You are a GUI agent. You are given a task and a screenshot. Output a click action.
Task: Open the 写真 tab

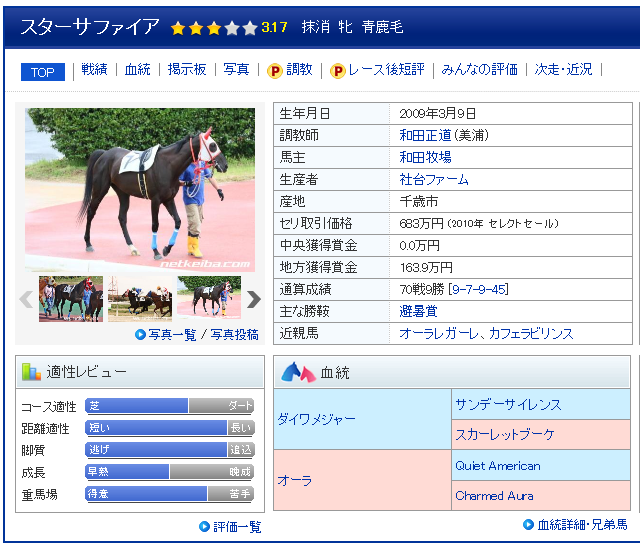click(236, 69)
